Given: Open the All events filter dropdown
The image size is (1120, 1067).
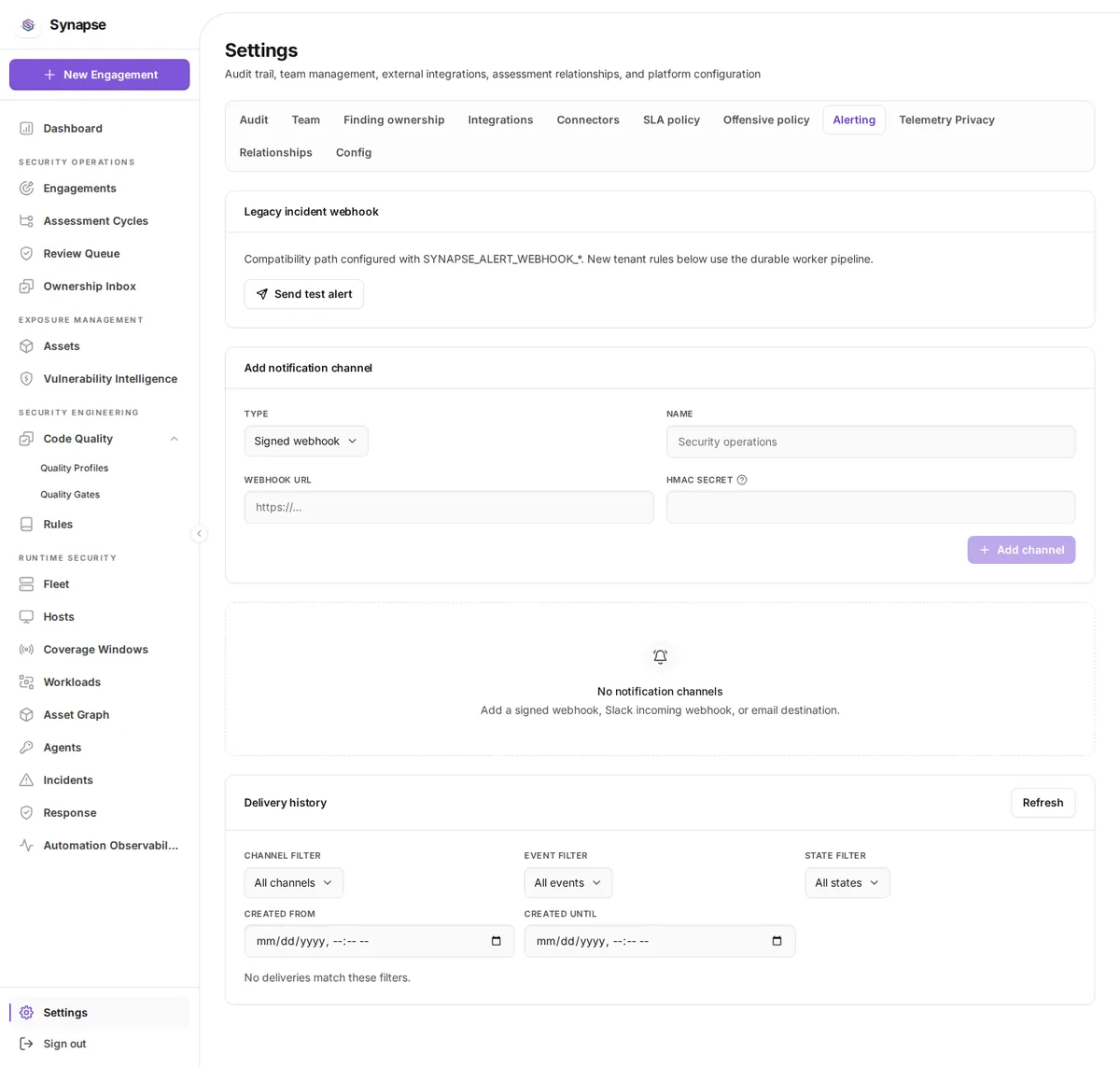Looking at the screenshot, I should tap(567, 882).
